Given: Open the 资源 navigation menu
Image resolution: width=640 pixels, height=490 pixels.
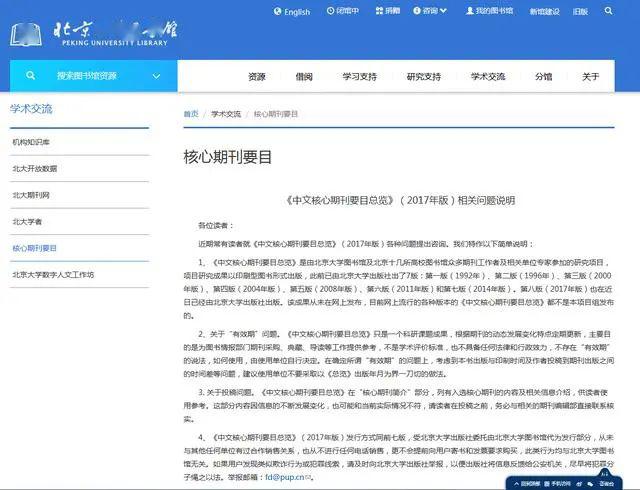Looking at the screenshot, I should [x=257, y=76].
